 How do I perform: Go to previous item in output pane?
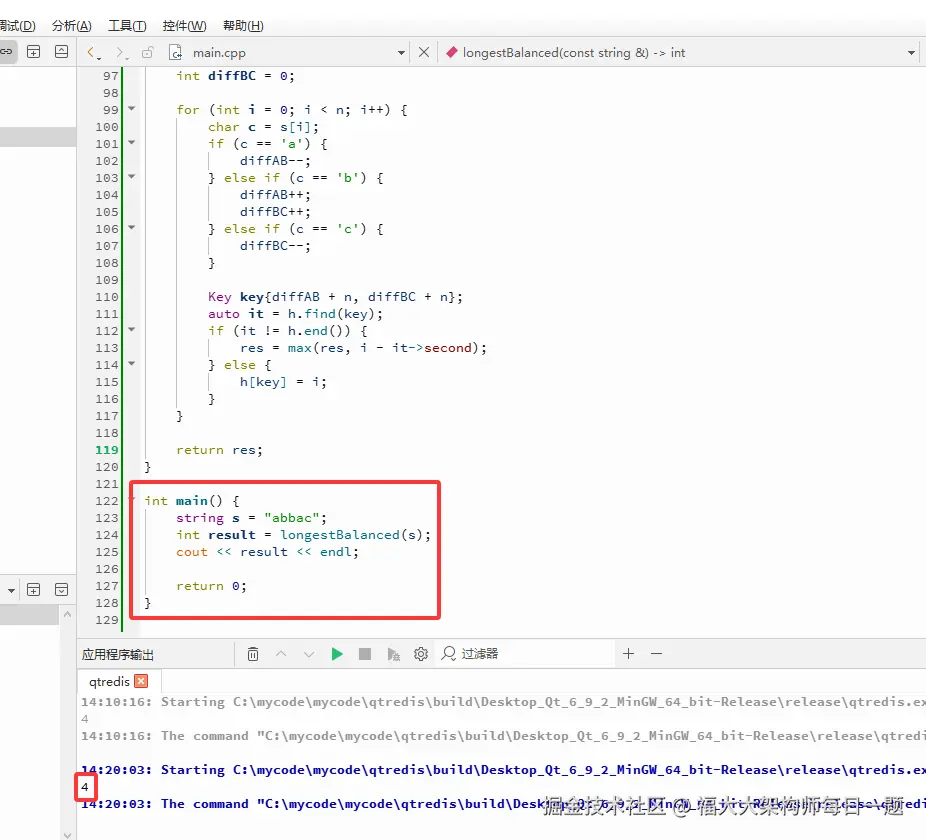tap(281, 654)
